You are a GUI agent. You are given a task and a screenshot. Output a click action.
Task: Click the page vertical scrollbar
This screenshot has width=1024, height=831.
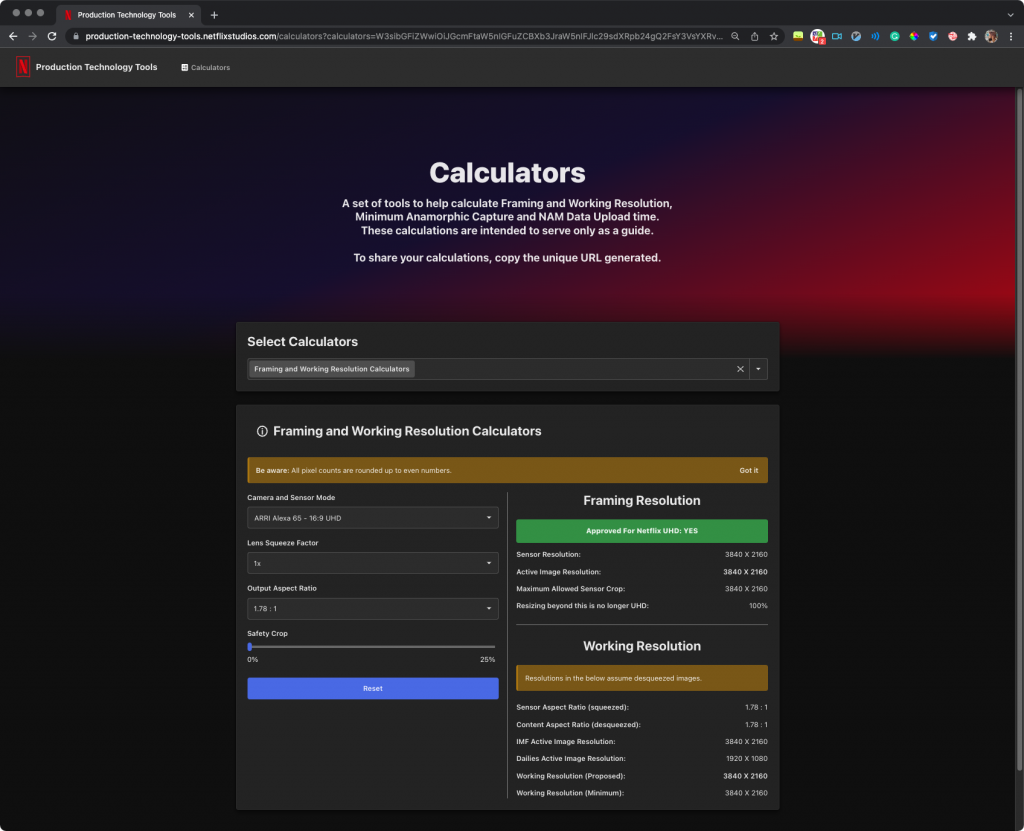(1019, 428)
